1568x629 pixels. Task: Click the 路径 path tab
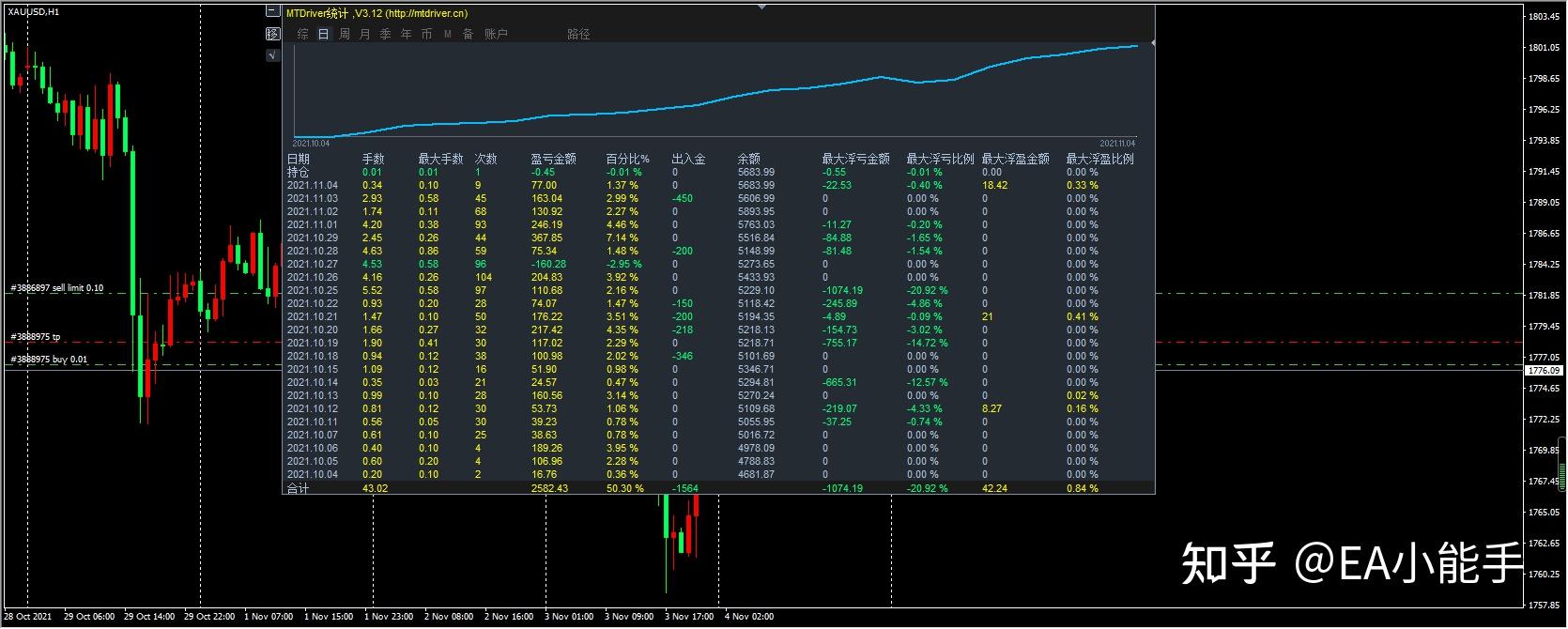578,34
